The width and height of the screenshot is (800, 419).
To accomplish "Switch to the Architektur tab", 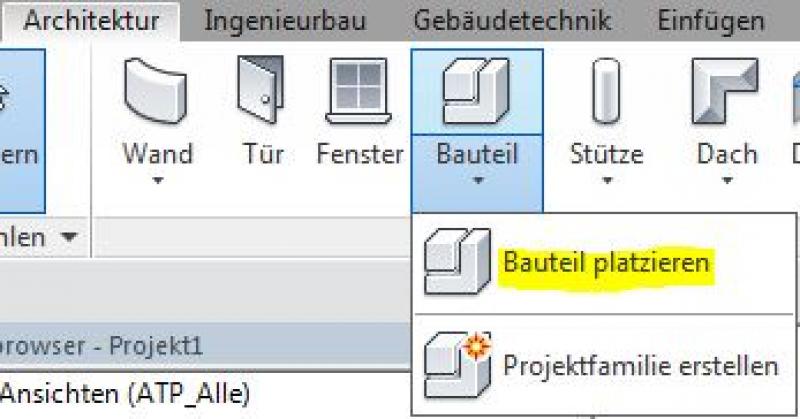I will tap(95, 21).
